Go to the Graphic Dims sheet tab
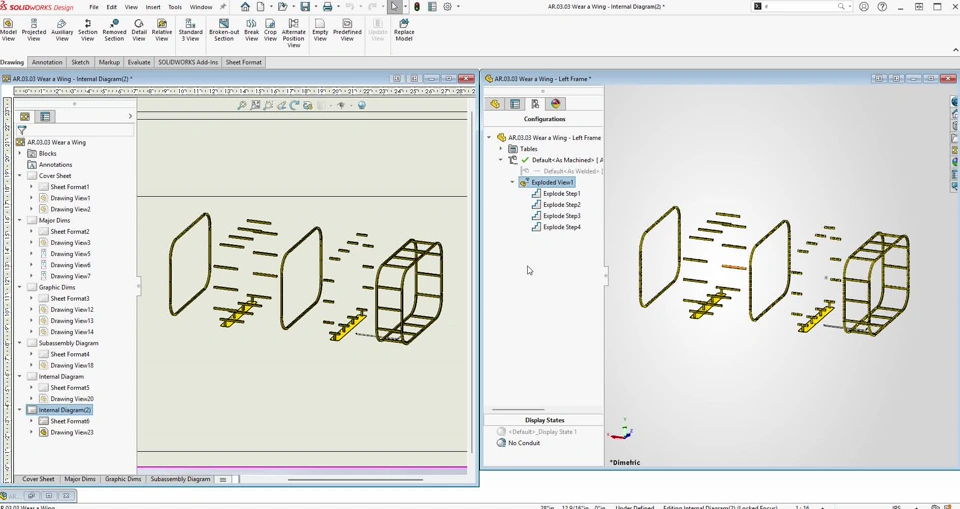Screen dimensions: 960x509 [x=123, y=479]
